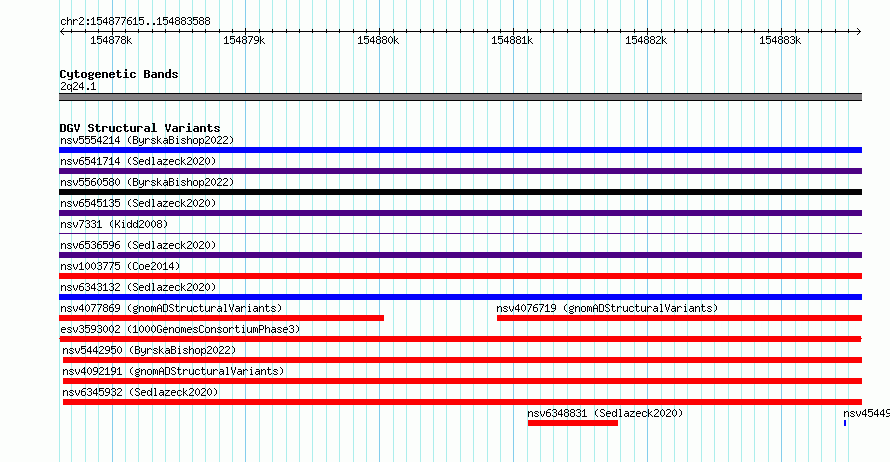The height and width of the screenshot is (462, 890).
Task: Select the blue bar under nsv6343132
Action: coord(460,297)
